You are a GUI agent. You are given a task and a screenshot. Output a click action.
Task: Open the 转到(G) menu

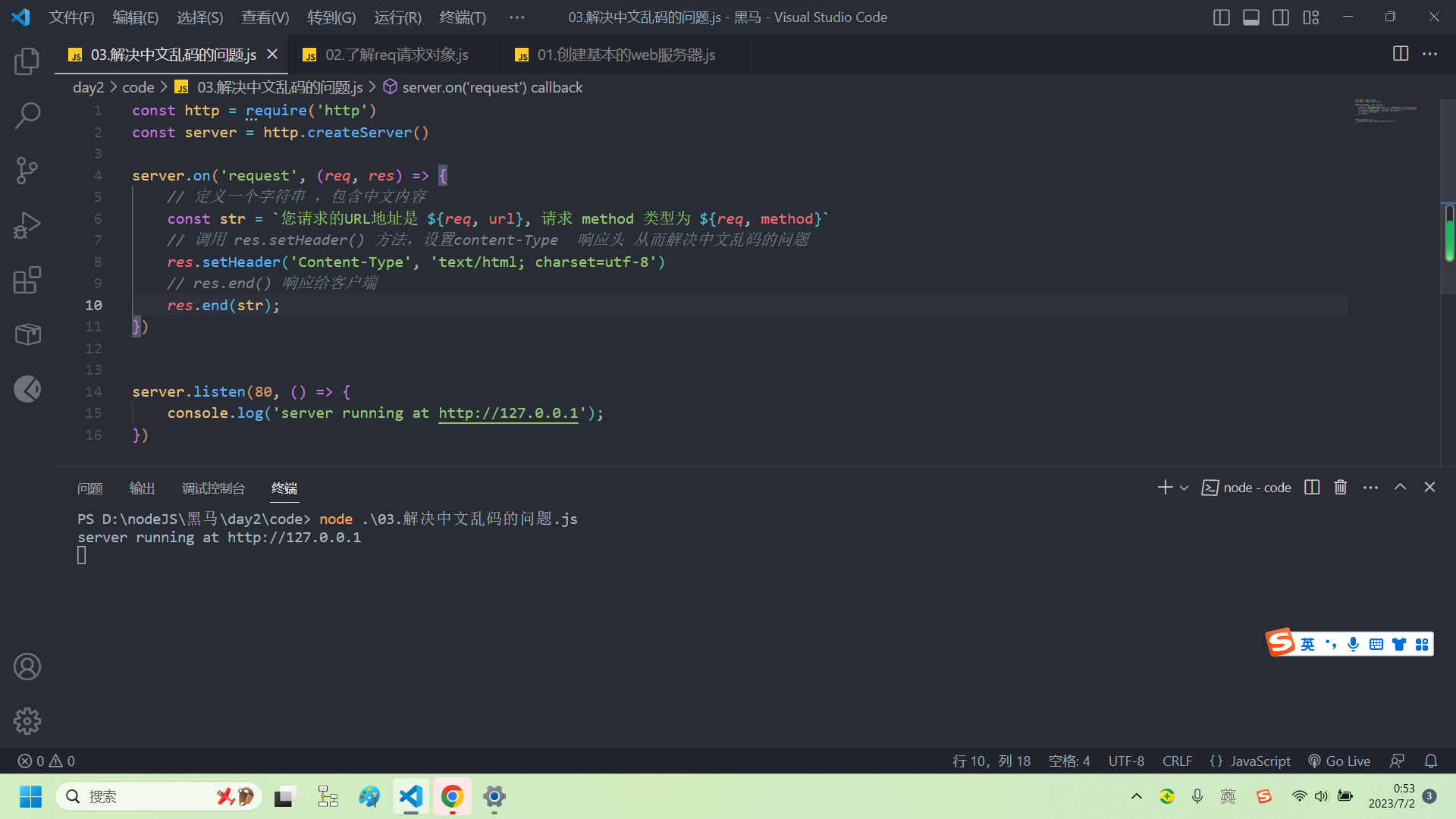click(331, 17)
